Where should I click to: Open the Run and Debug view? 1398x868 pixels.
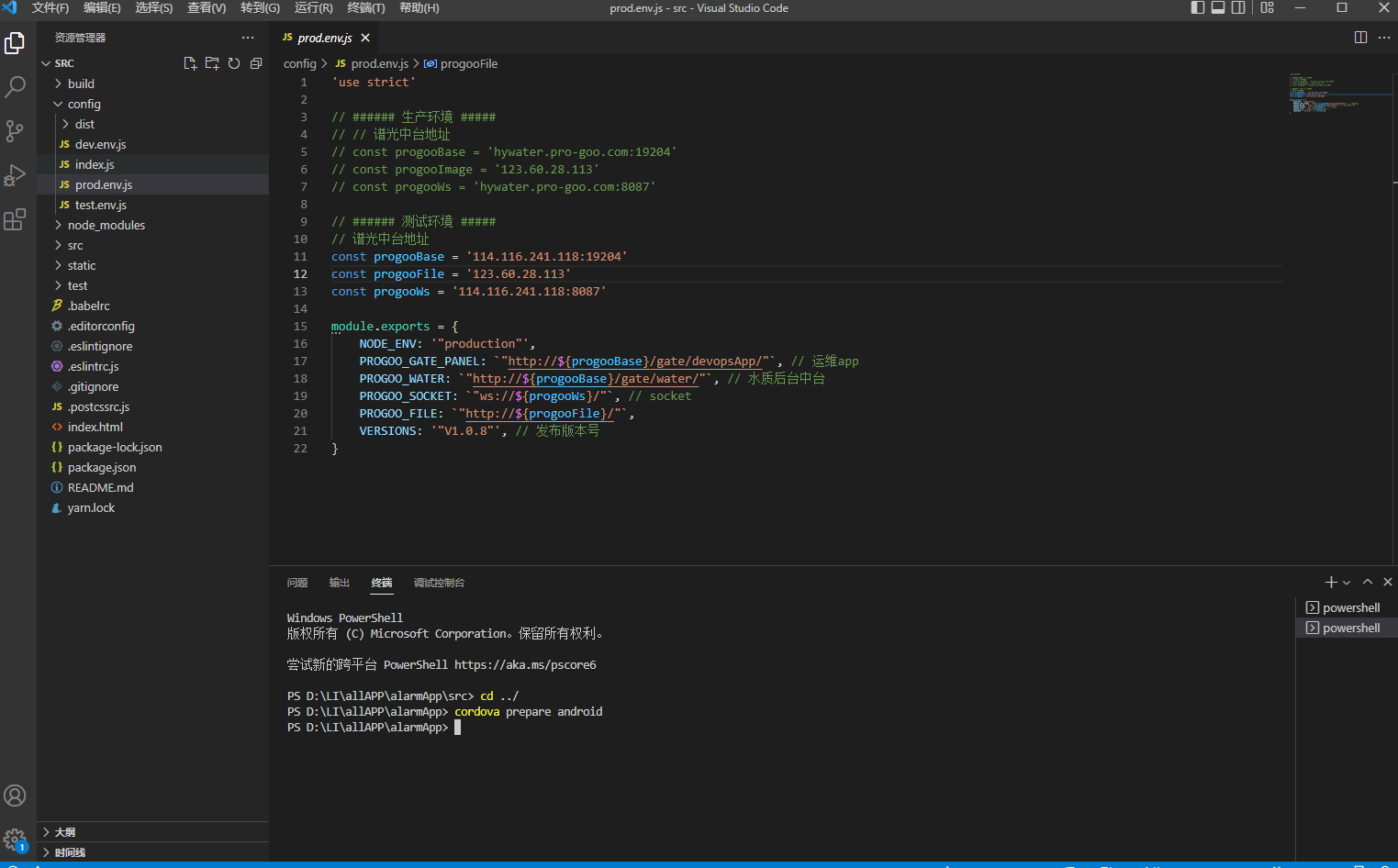point(16,175)
